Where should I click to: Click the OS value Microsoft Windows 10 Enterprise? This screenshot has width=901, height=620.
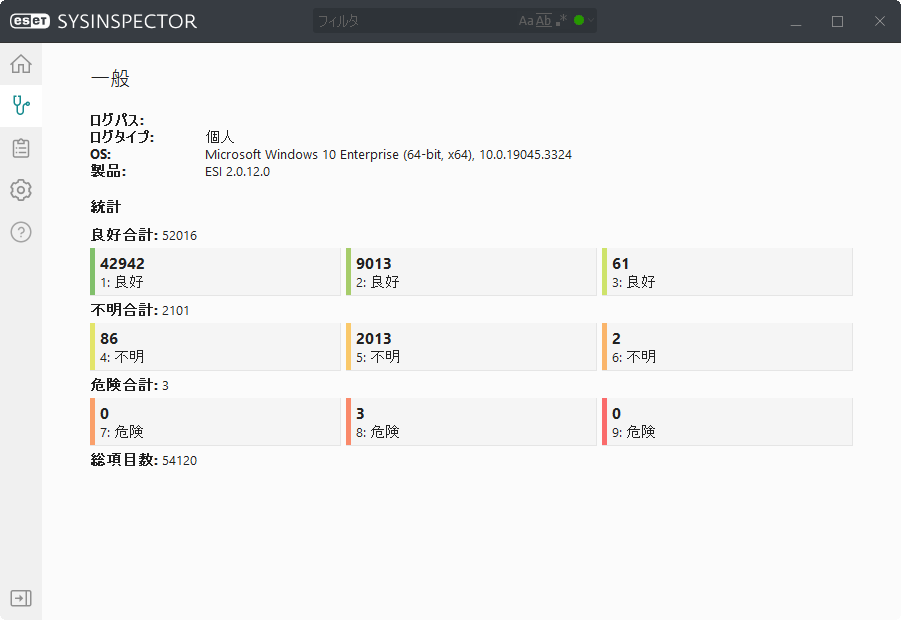point(388,155)
